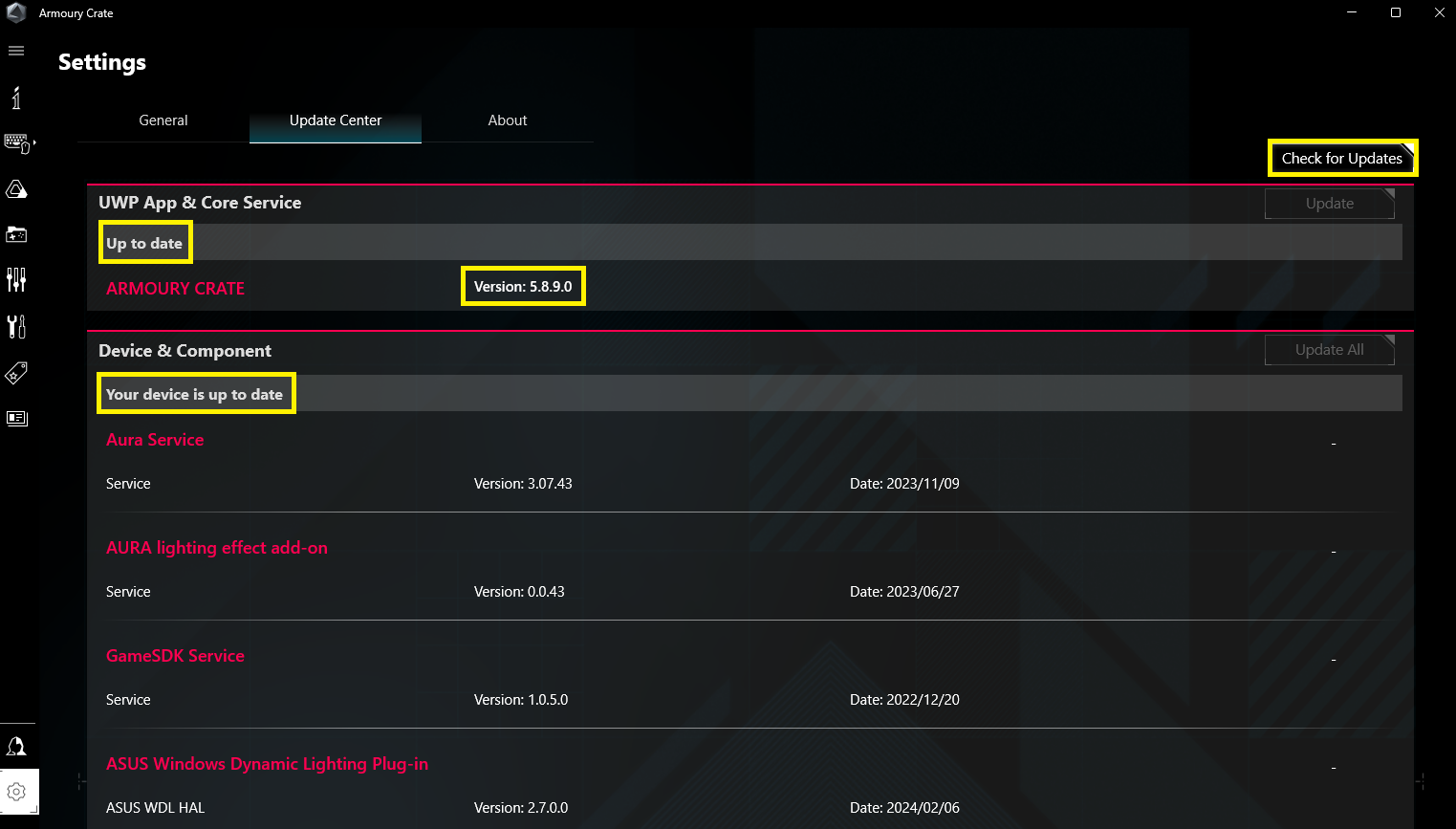Open the Device keyboard-mouse icon
The width and height of the screenshot is (1456, 829).
pyautogui.click(x=16, y=143)
